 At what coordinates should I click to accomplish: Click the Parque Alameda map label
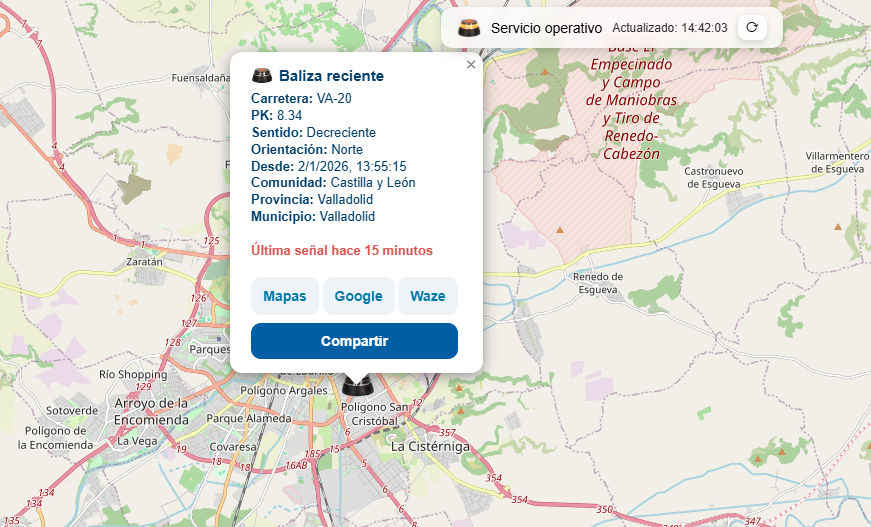(249, 418)
